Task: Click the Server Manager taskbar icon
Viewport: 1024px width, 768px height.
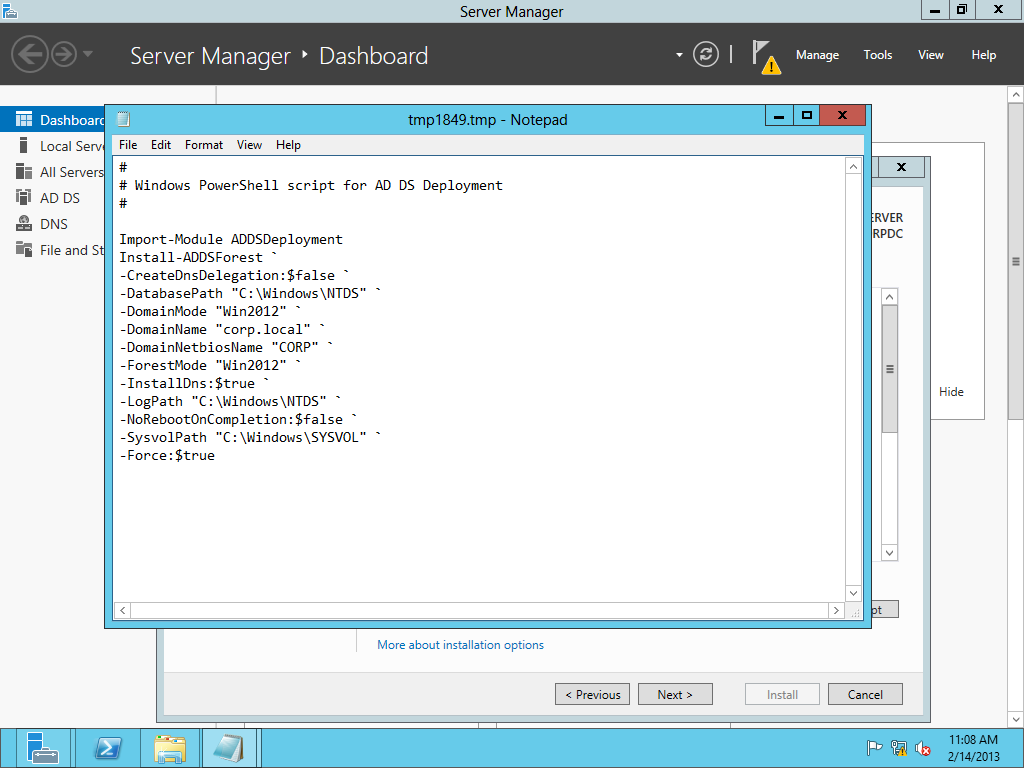Action: [42, 748]
